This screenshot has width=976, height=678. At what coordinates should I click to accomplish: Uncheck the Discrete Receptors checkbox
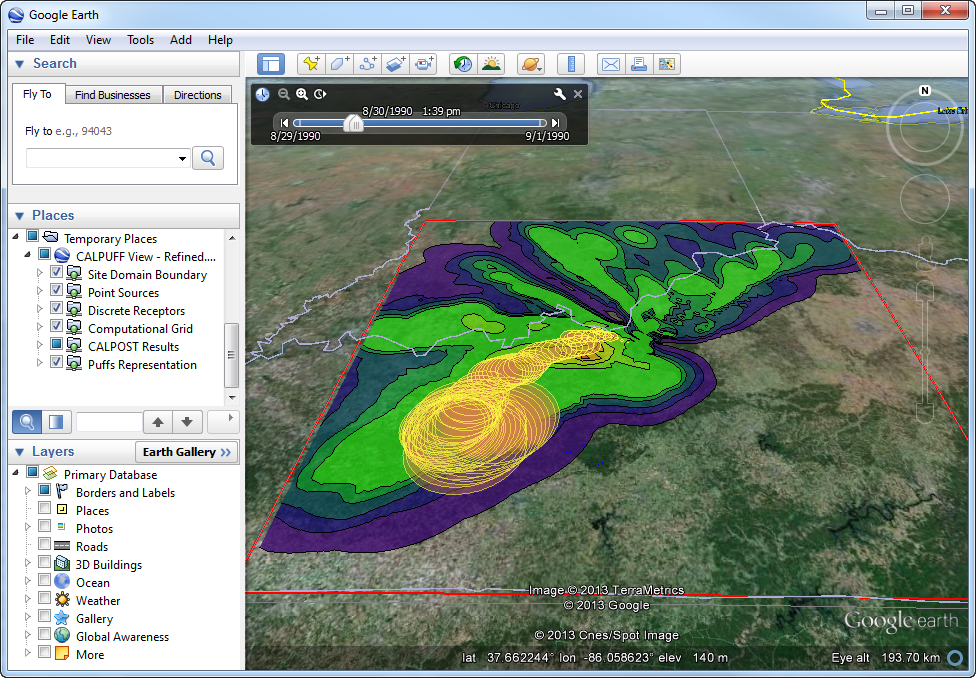point(57,308)
